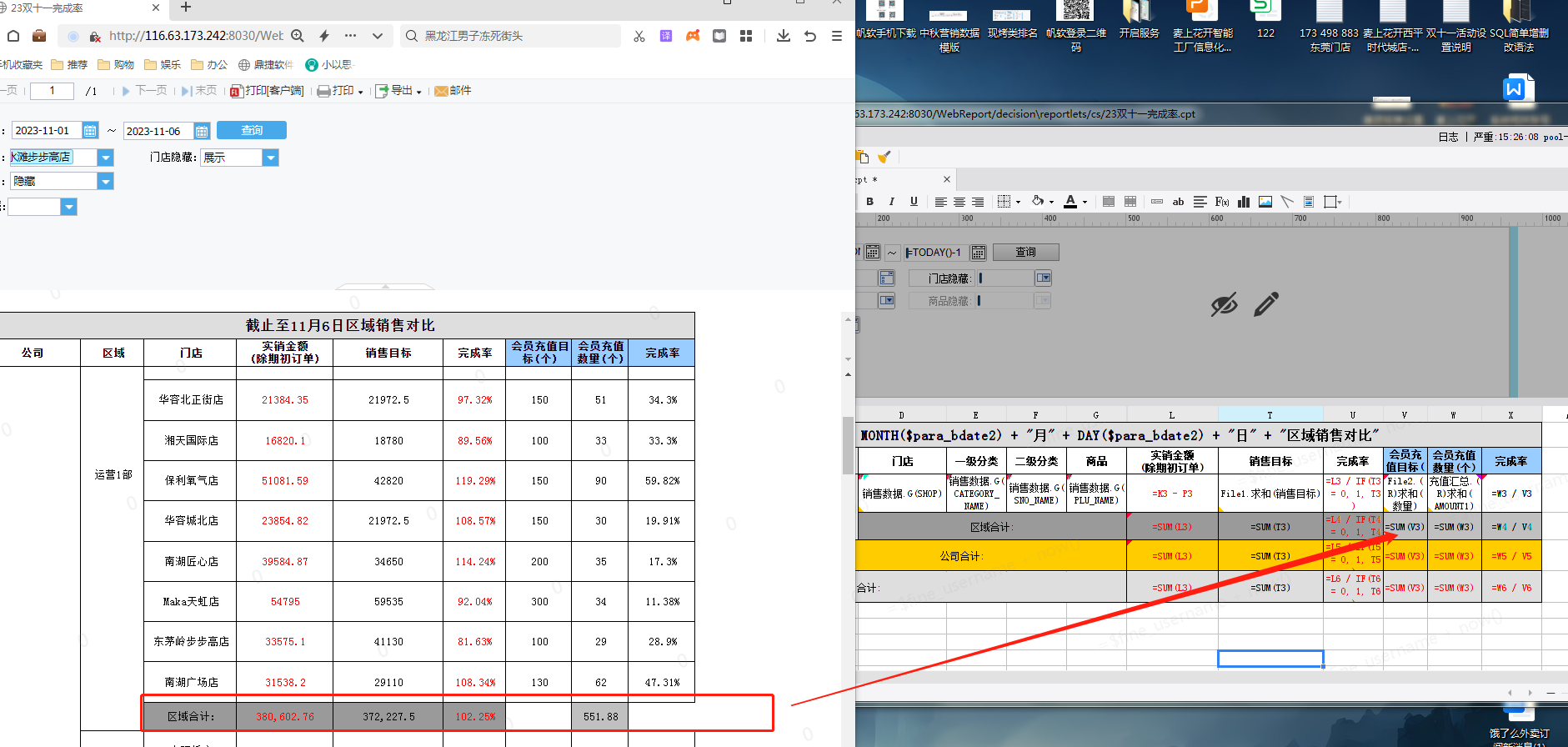1568x747 pixels.
Task: Expand the address bar dropdown chevron
Action: (x=378, y=36)
